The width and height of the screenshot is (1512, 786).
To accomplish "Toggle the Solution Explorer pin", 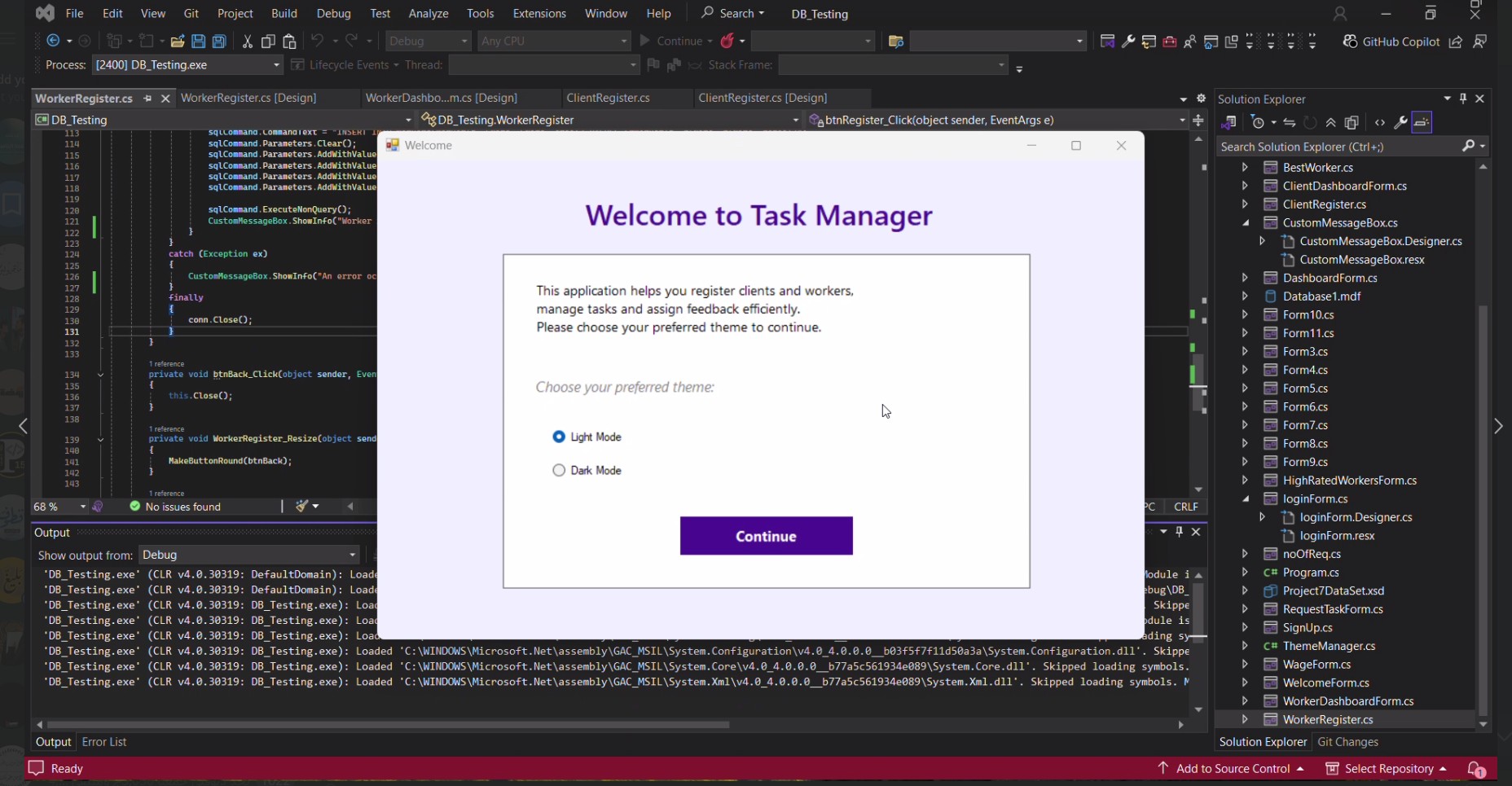I will click(1463, 99).
